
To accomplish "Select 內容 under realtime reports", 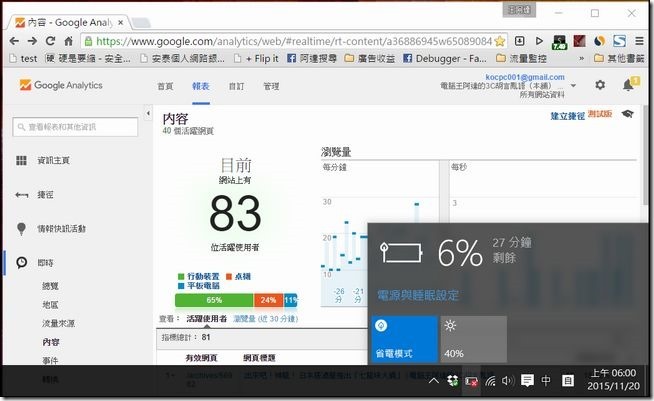I will [50, 342].
